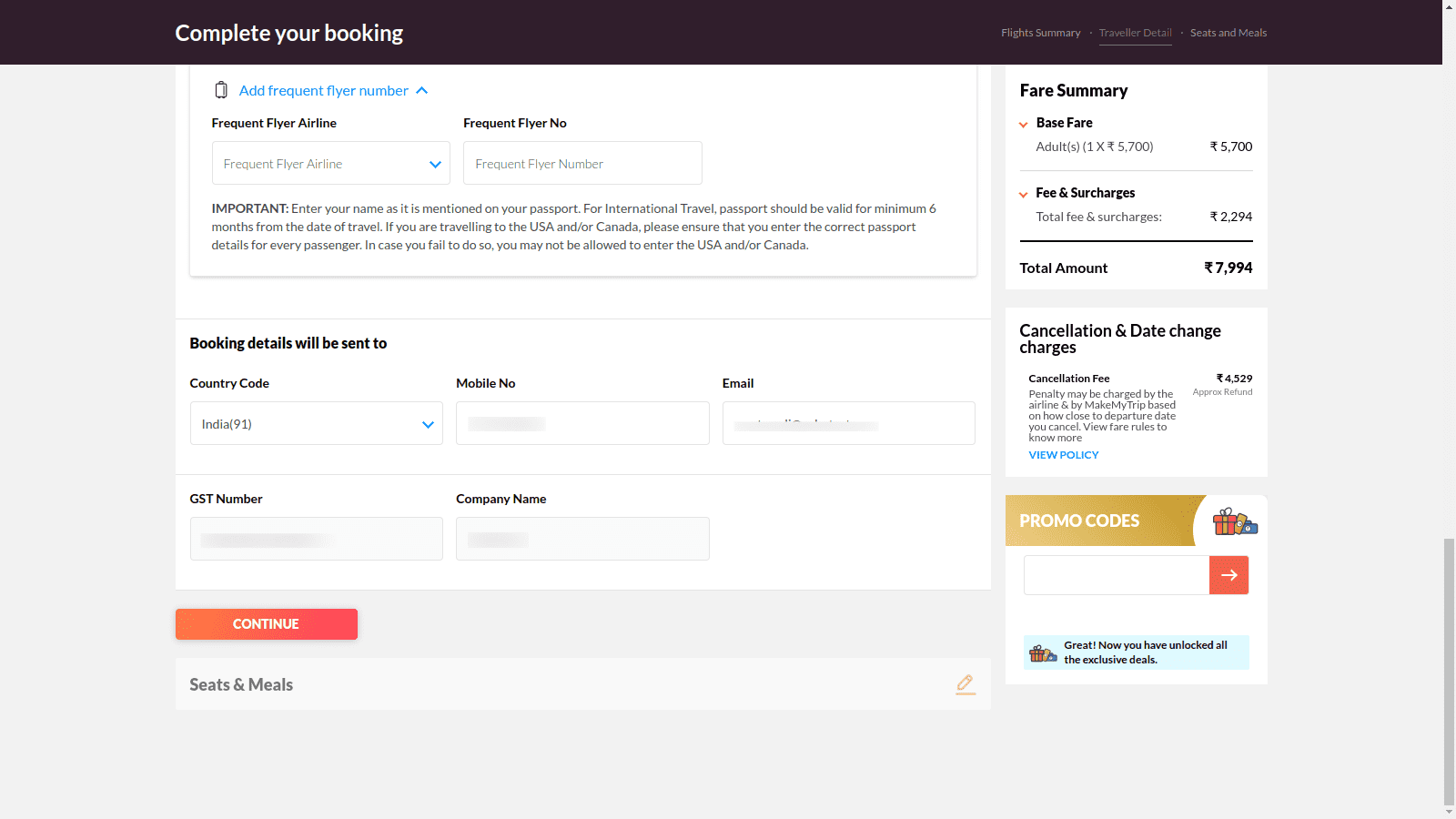Open the cancellation VIEW POLICY link

click(x=1063, y=454)
